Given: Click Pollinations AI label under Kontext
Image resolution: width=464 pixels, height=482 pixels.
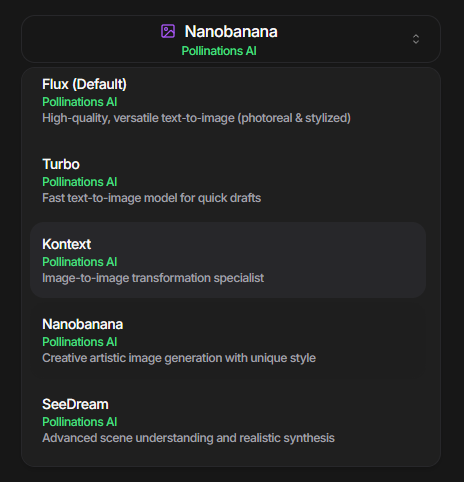Looking at the screenshot, I should pos(80,262).
